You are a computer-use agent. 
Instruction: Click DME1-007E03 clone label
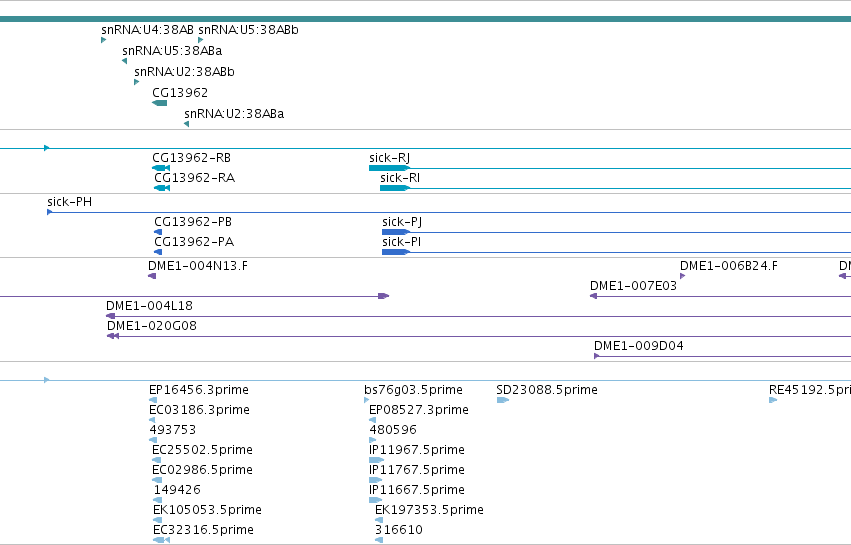633,286
